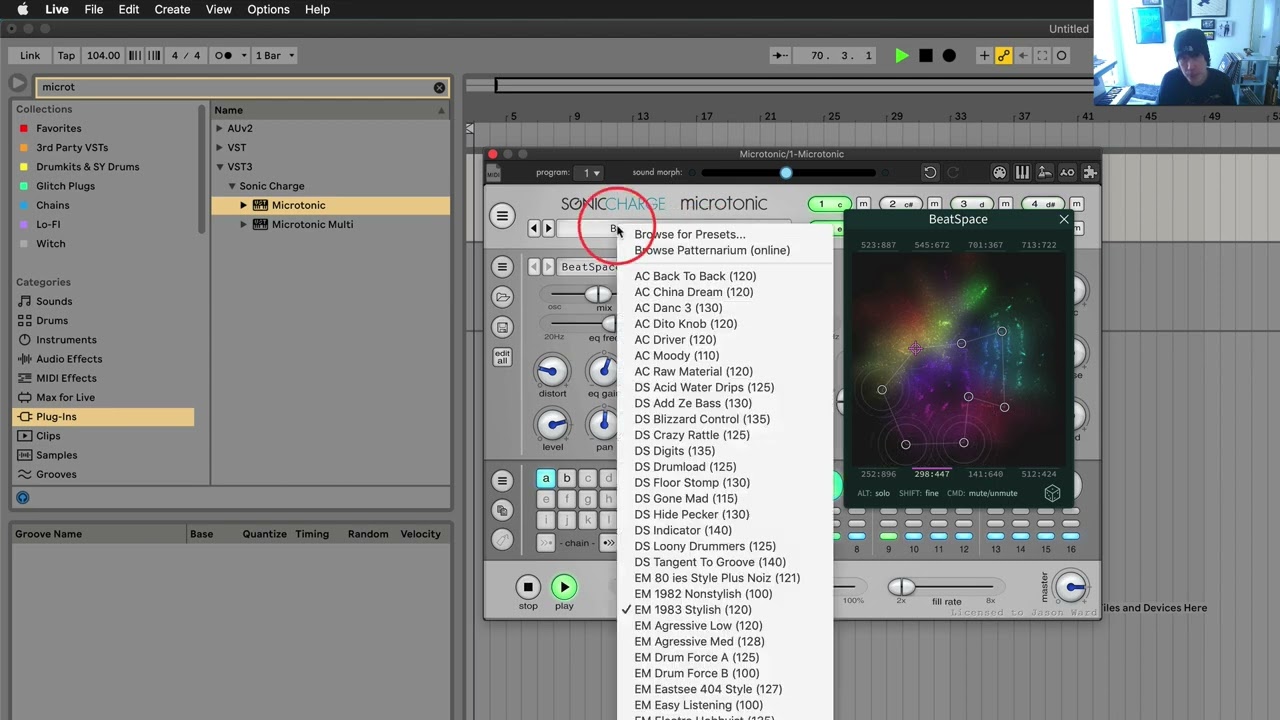This screenshot has height=720, width=1280.
Task: Toggle the automation arm button
Action: (x=1004, y=56)
